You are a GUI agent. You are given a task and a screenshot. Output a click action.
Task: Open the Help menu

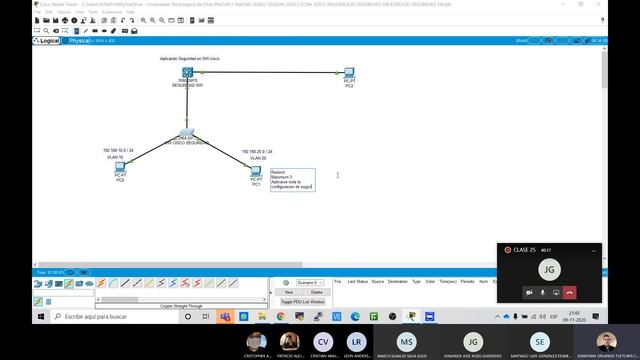(x=131, y=12)
